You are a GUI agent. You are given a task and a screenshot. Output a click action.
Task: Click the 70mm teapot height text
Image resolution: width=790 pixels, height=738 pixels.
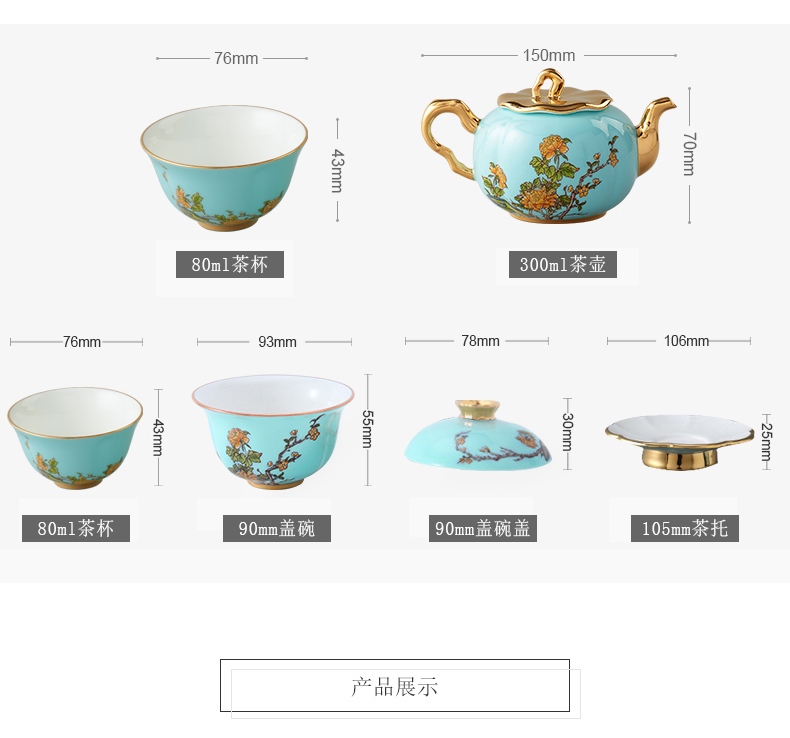point(690,154)
